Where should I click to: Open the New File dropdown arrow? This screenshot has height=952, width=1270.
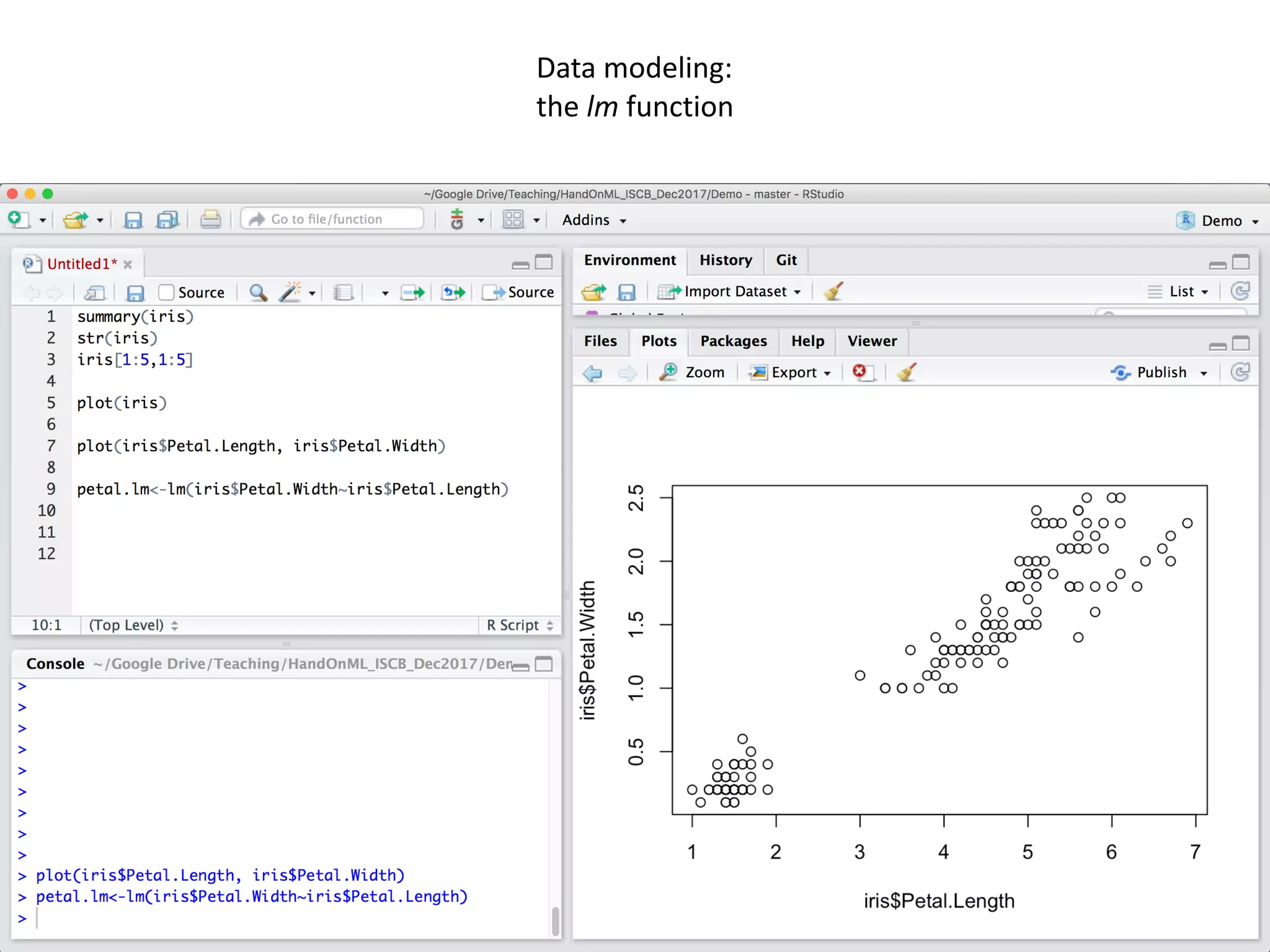click(42, 221)
